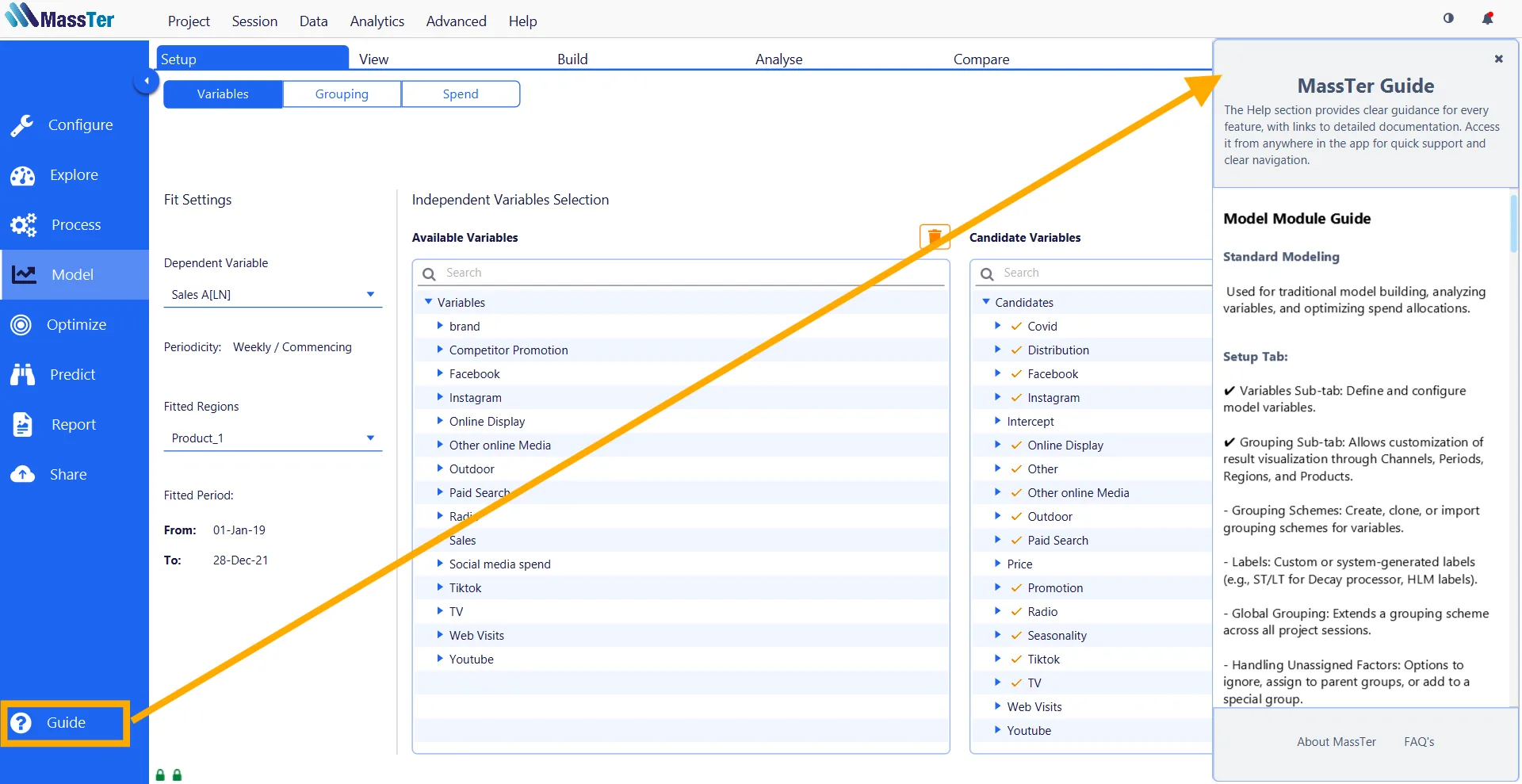This screenshot has width=1522, height=784.
Task: Open the Analytics menu
Action: [377, 21]
